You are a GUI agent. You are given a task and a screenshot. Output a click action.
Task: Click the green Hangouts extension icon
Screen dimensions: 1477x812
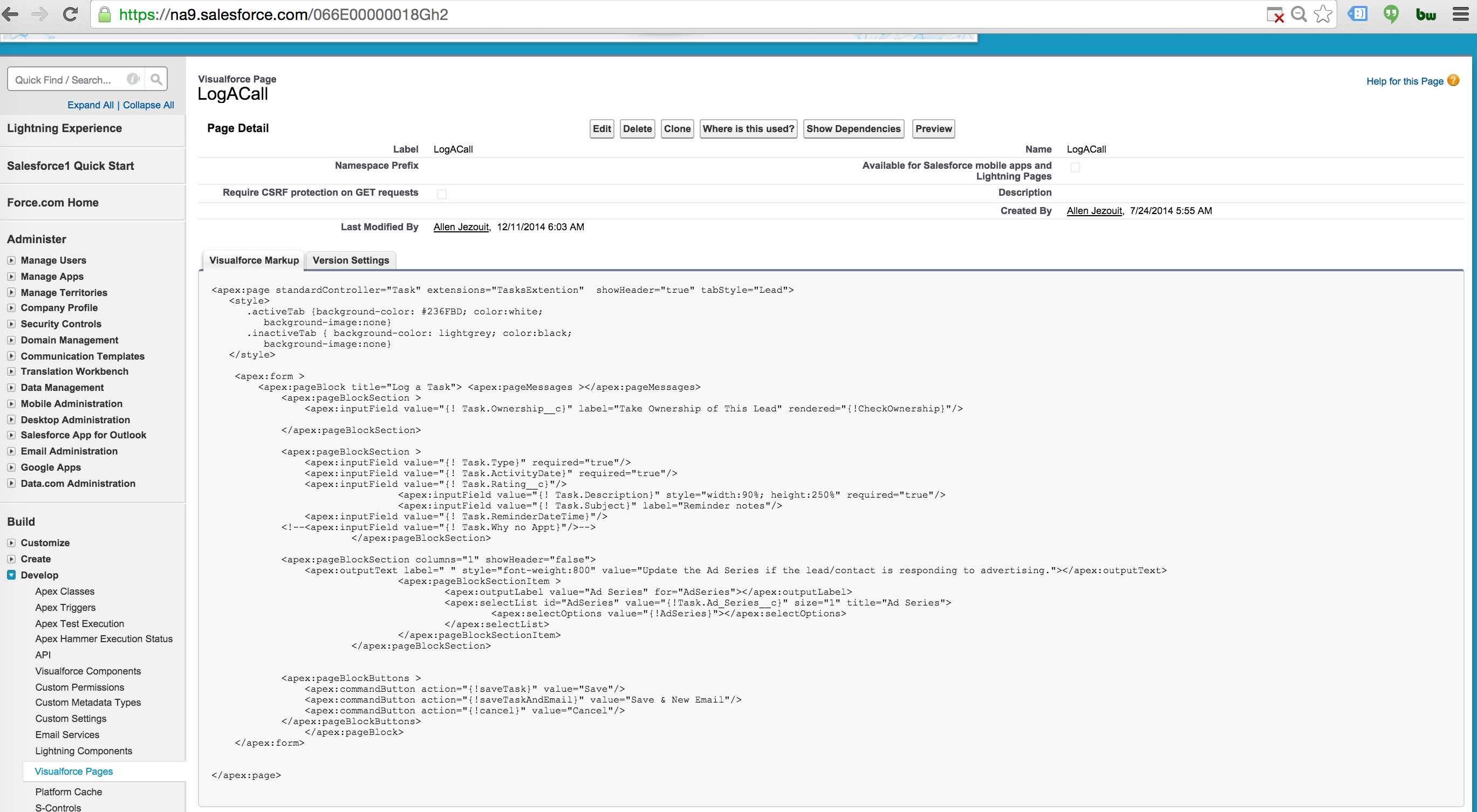coord(1391,15)
